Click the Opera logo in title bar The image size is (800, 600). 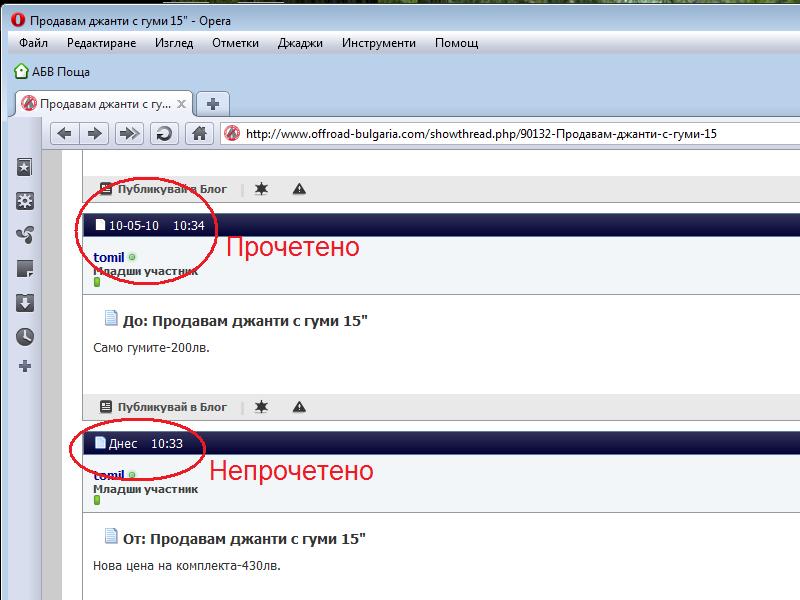(x=18, y=20)
